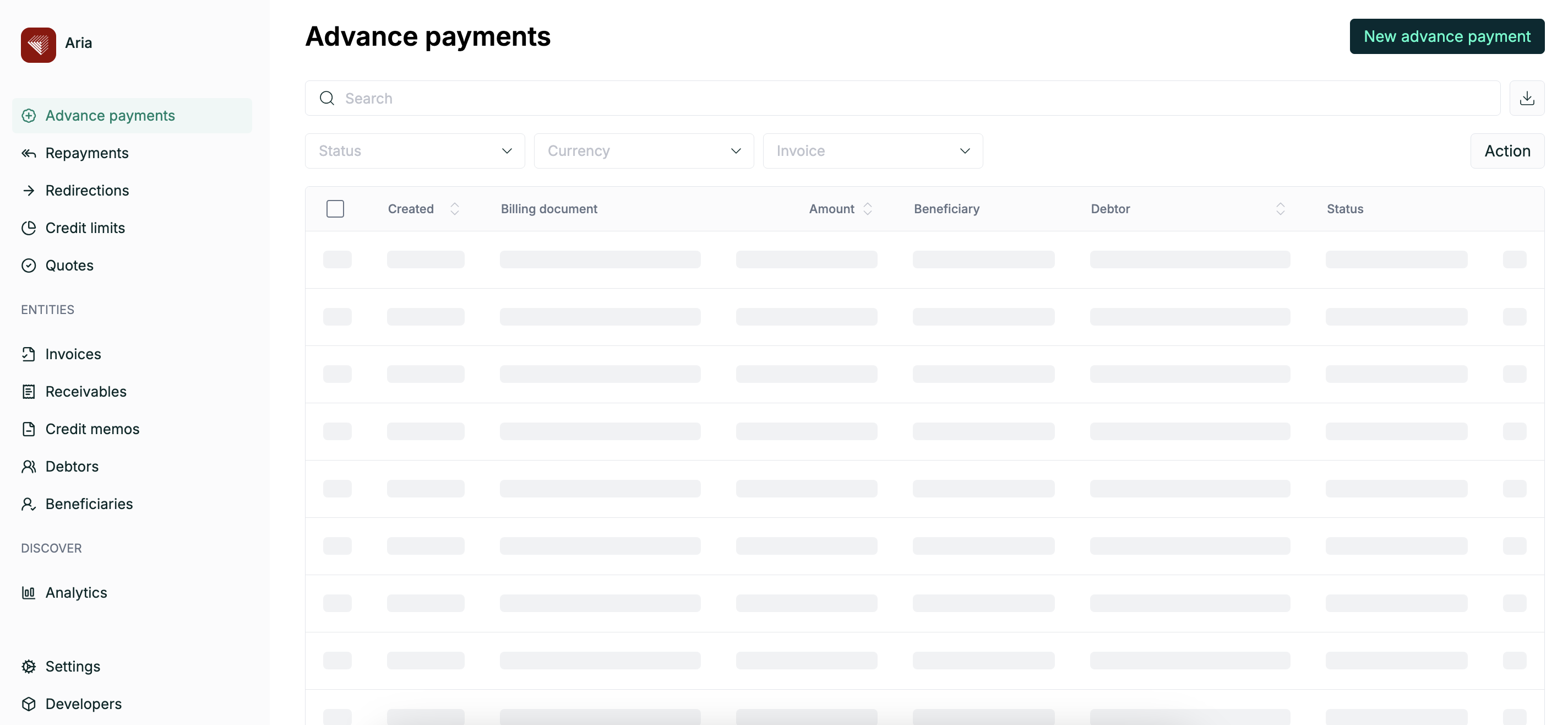Click the Status column header in table
Viewport: 1568px width, 725px height.
click(x=1344, y=209)
